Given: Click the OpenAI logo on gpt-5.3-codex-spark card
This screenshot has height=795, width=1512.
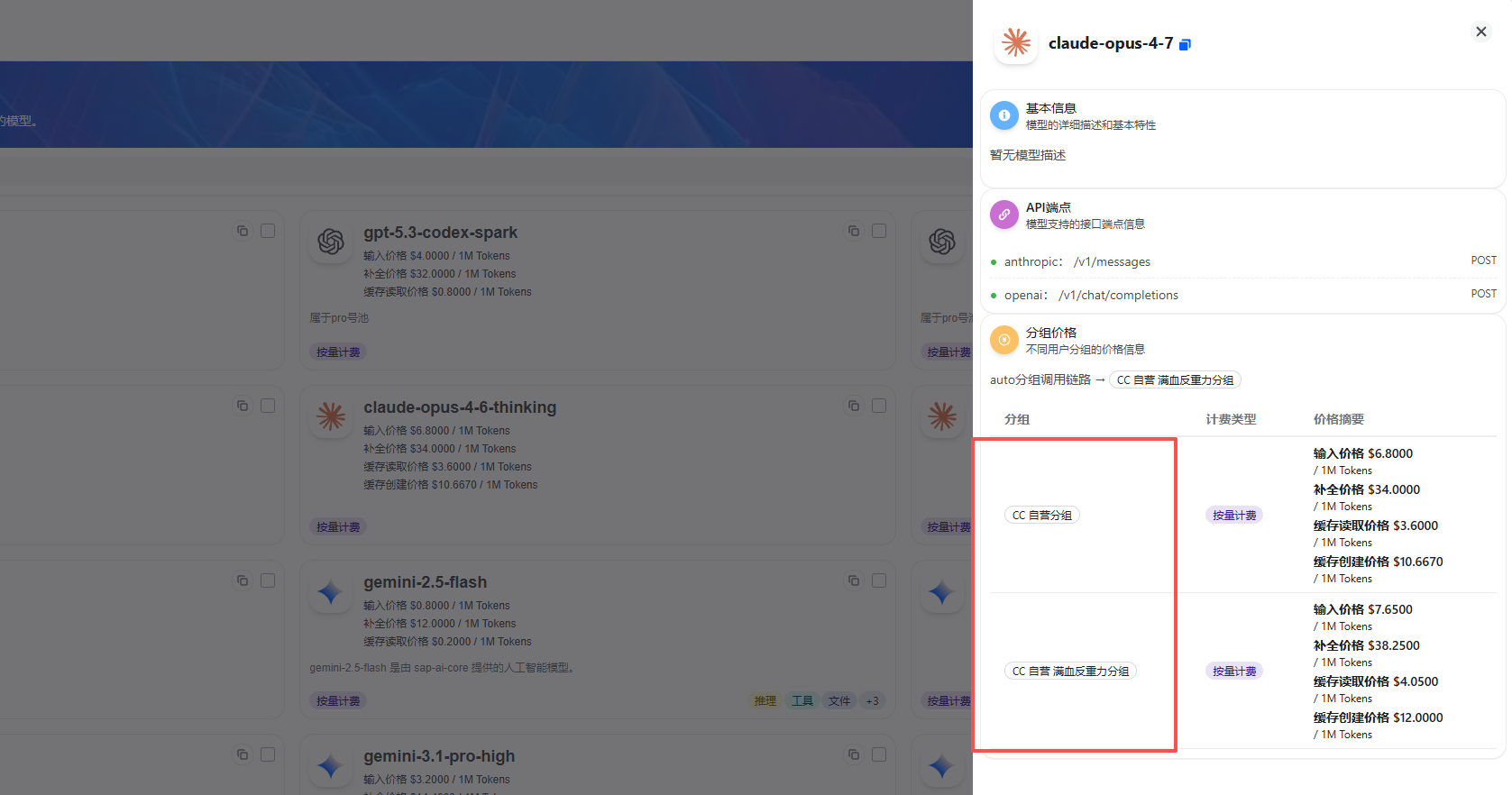Looking at the screenshot, I should [331, 242].
